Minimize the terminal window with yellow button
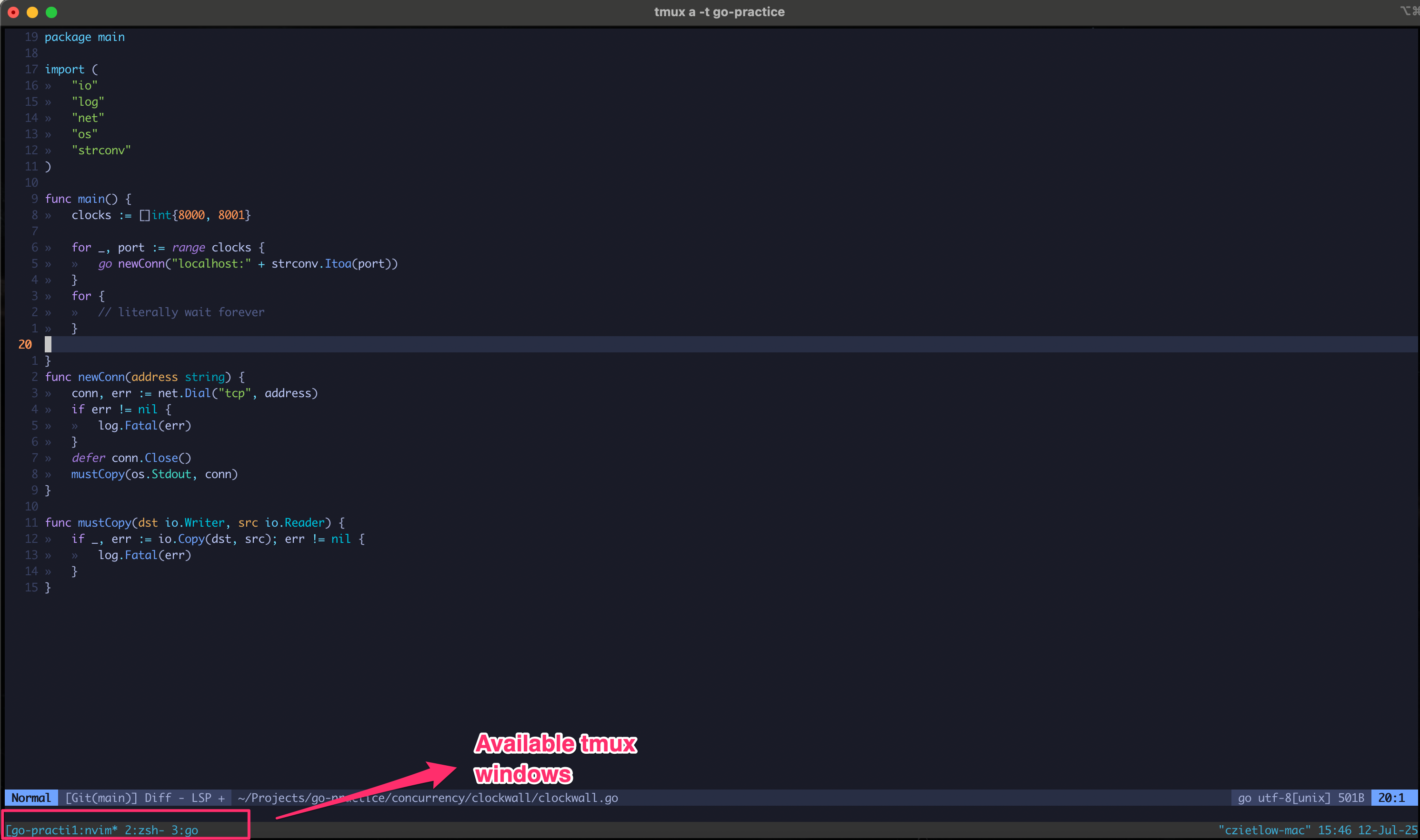The width and height of the screenshot is (1420, 840). (x=32, y=12)
